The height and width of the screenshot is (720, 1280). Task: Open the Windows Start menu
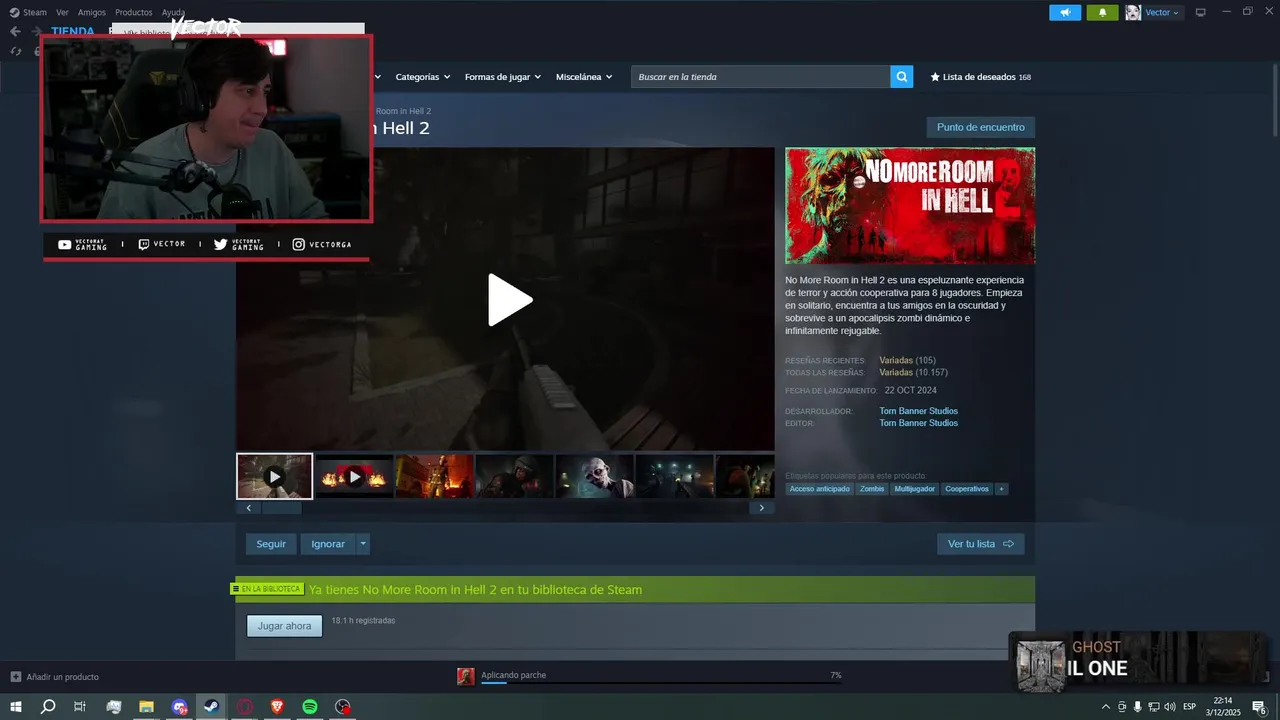[16, 707]
